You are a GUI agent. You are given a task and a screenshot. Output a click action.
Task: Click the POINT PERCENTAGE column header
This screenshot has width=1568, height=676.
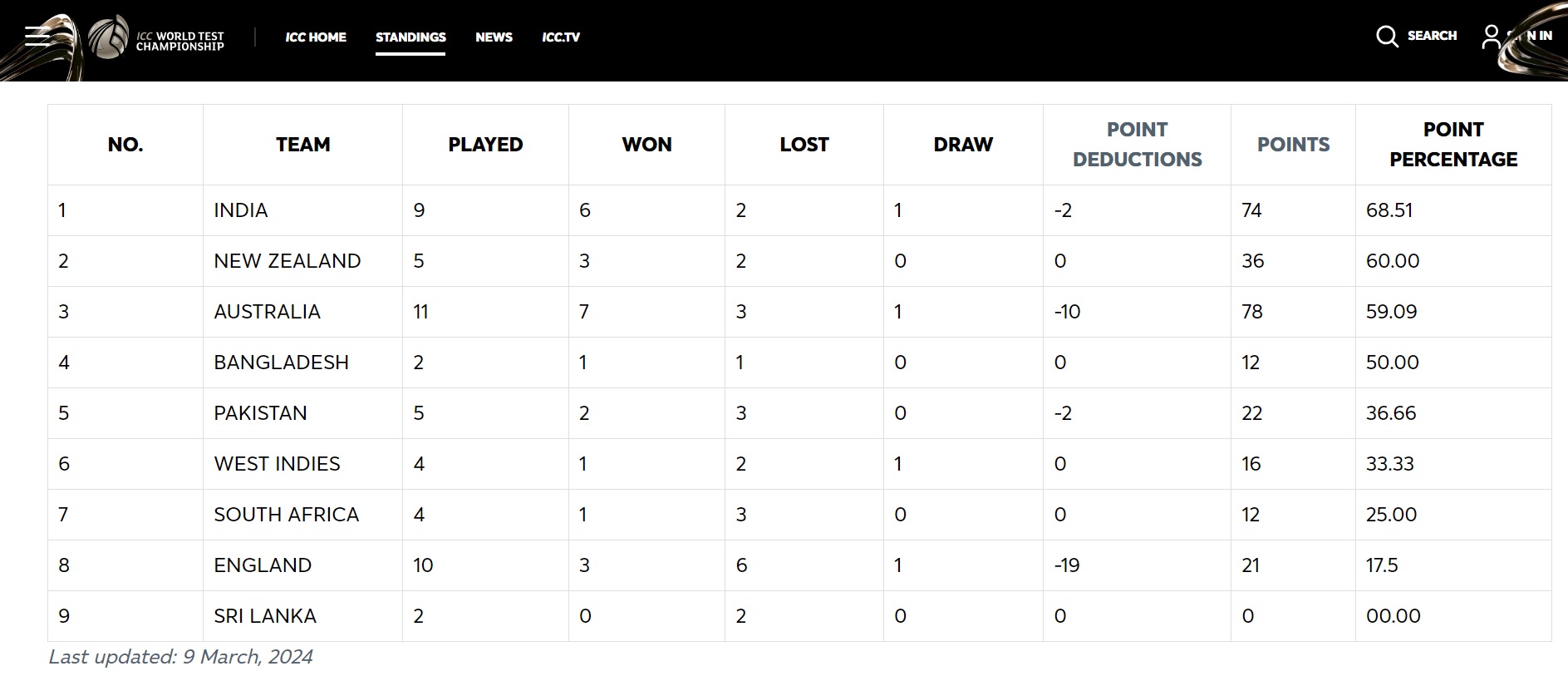point(1452,145)
